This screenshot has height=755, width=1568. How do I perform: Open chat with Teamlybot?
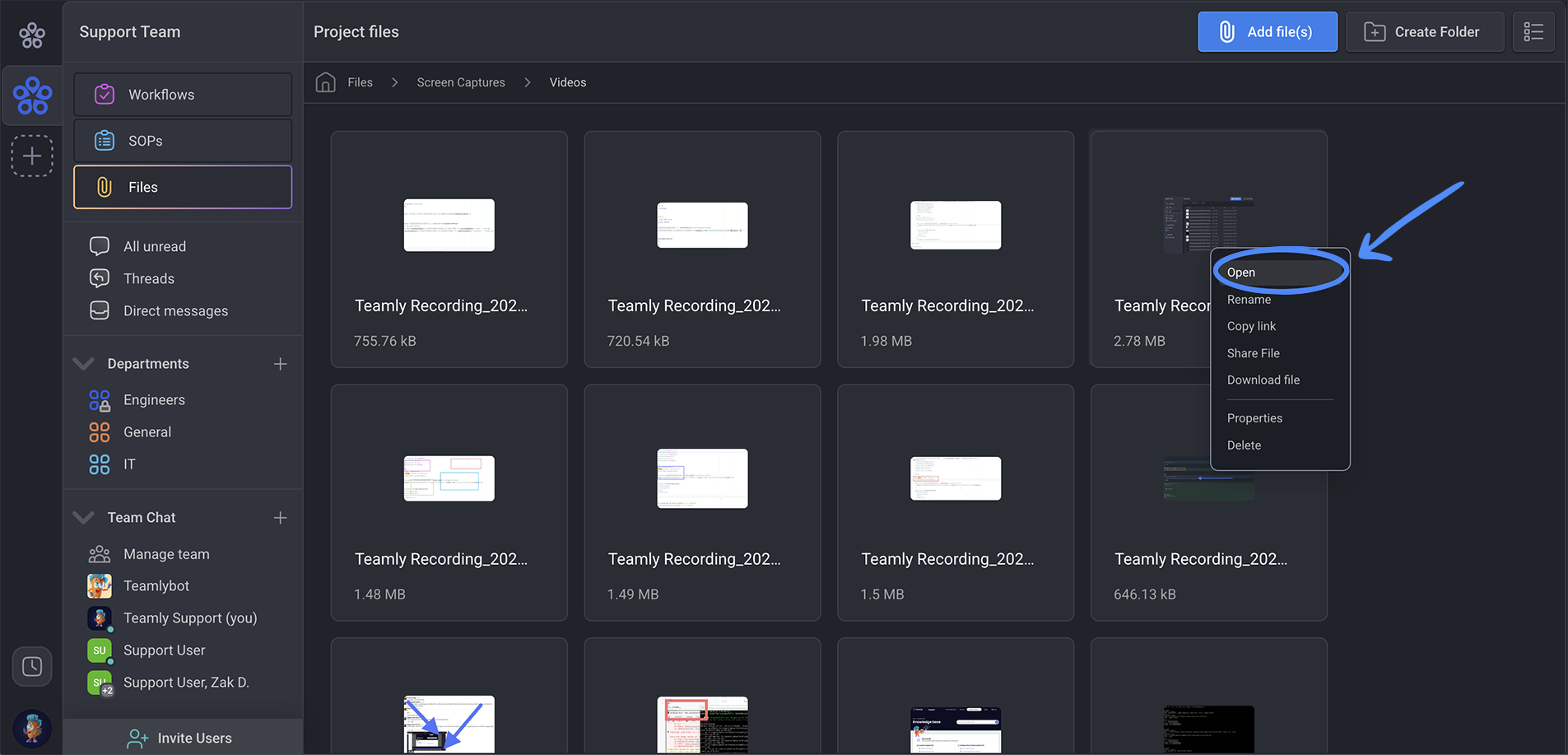pos(156,585)
